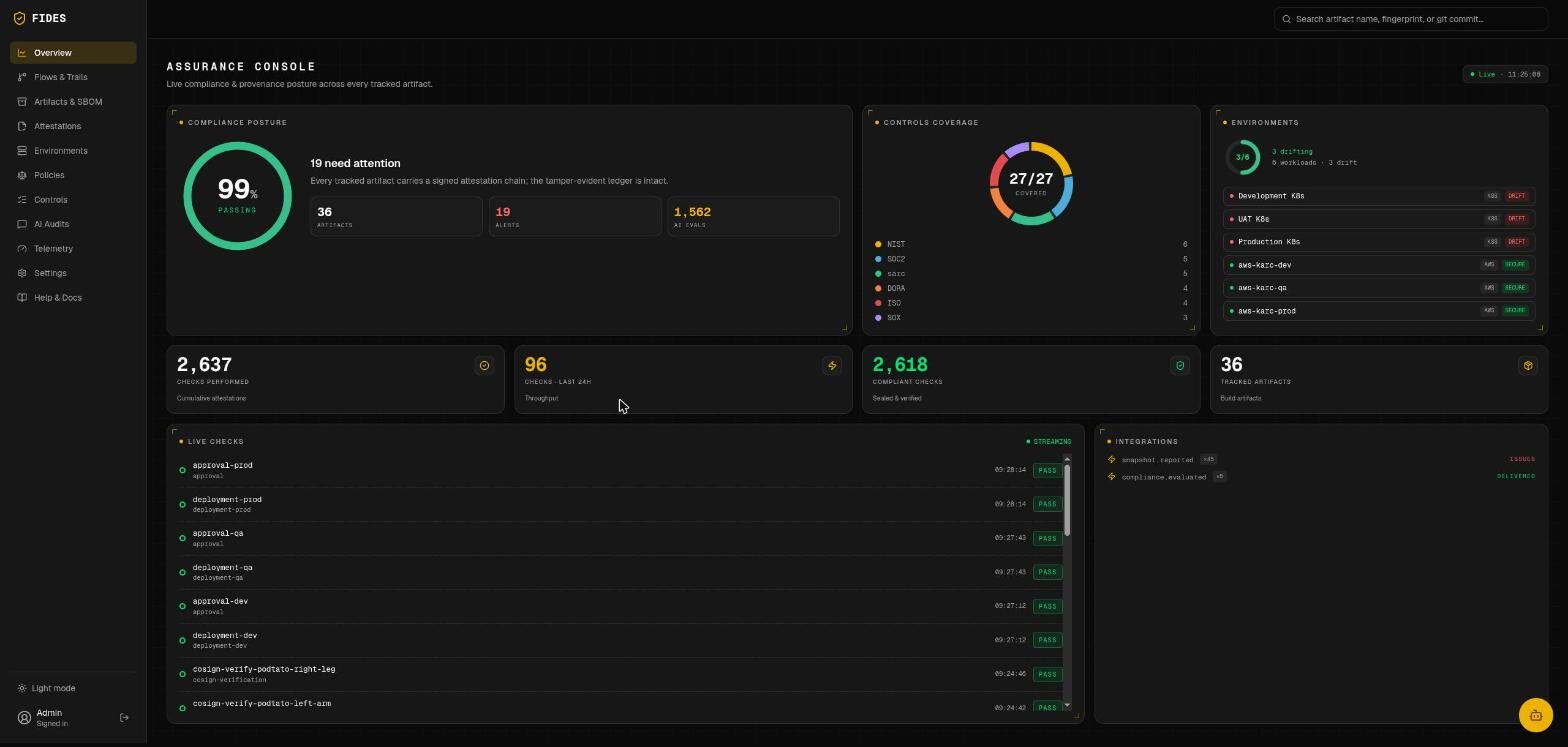Image resolution: width=1568 pixels, height=747 pixels.
Task: Click the Policies scale icon
Action: (22, 175)
